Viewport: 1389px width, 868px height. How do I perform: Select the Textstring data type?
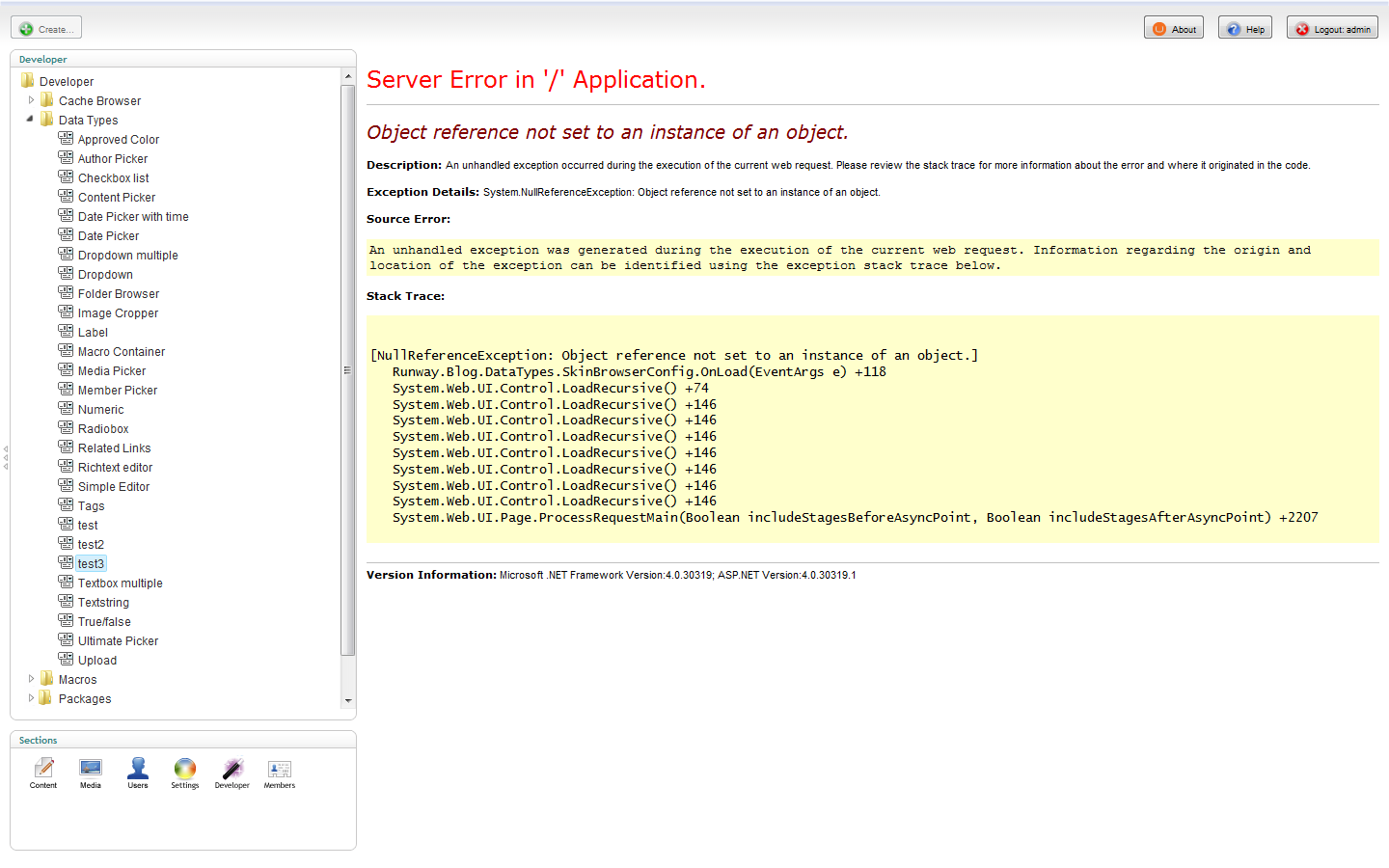103,603
